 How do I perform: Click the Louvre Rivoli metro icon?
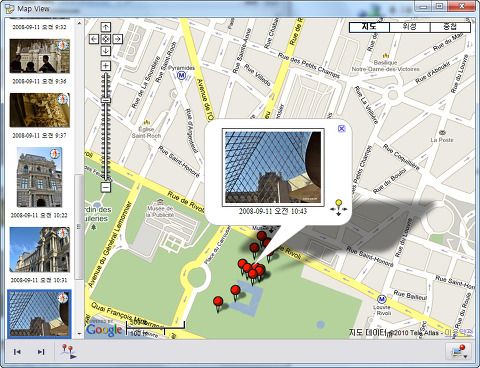tap(381, 299)
